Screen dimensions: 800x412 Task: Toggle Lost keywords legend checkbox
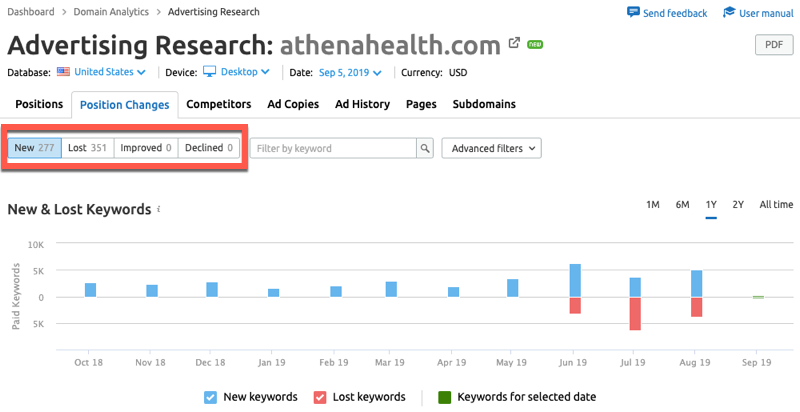pyautogui.click(x=320, y=397)
